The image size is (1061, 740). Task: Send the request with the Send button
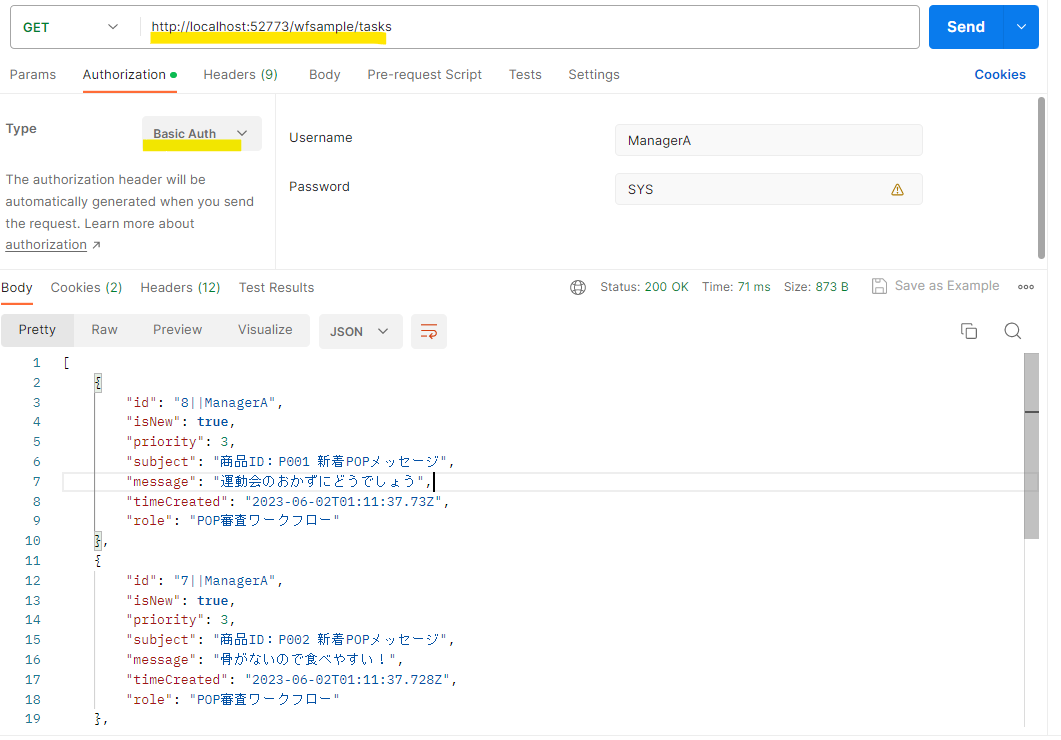(x=966, y=27)
